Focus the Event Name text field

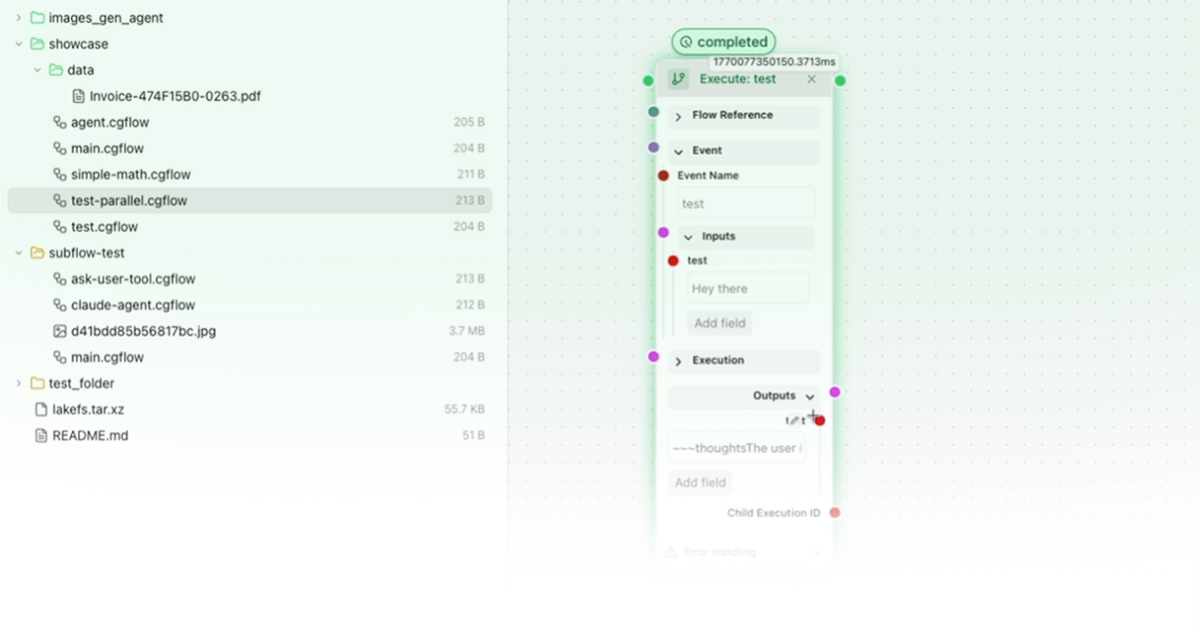[745, 204]
